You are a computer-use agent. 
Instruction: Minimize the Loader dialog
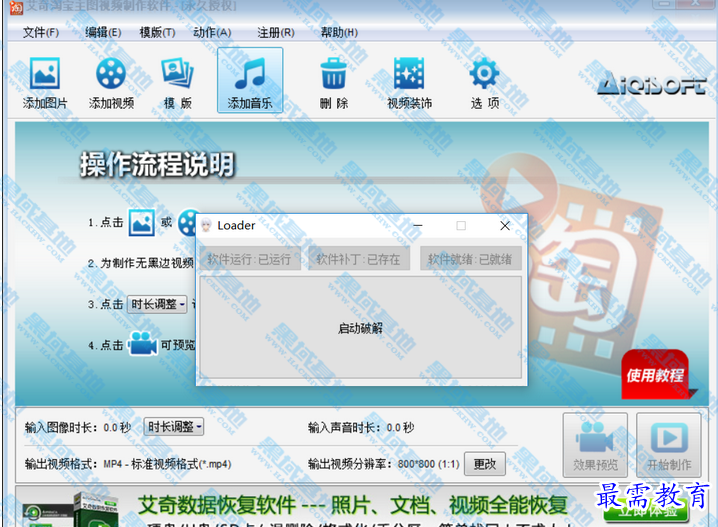coord(418,226)
